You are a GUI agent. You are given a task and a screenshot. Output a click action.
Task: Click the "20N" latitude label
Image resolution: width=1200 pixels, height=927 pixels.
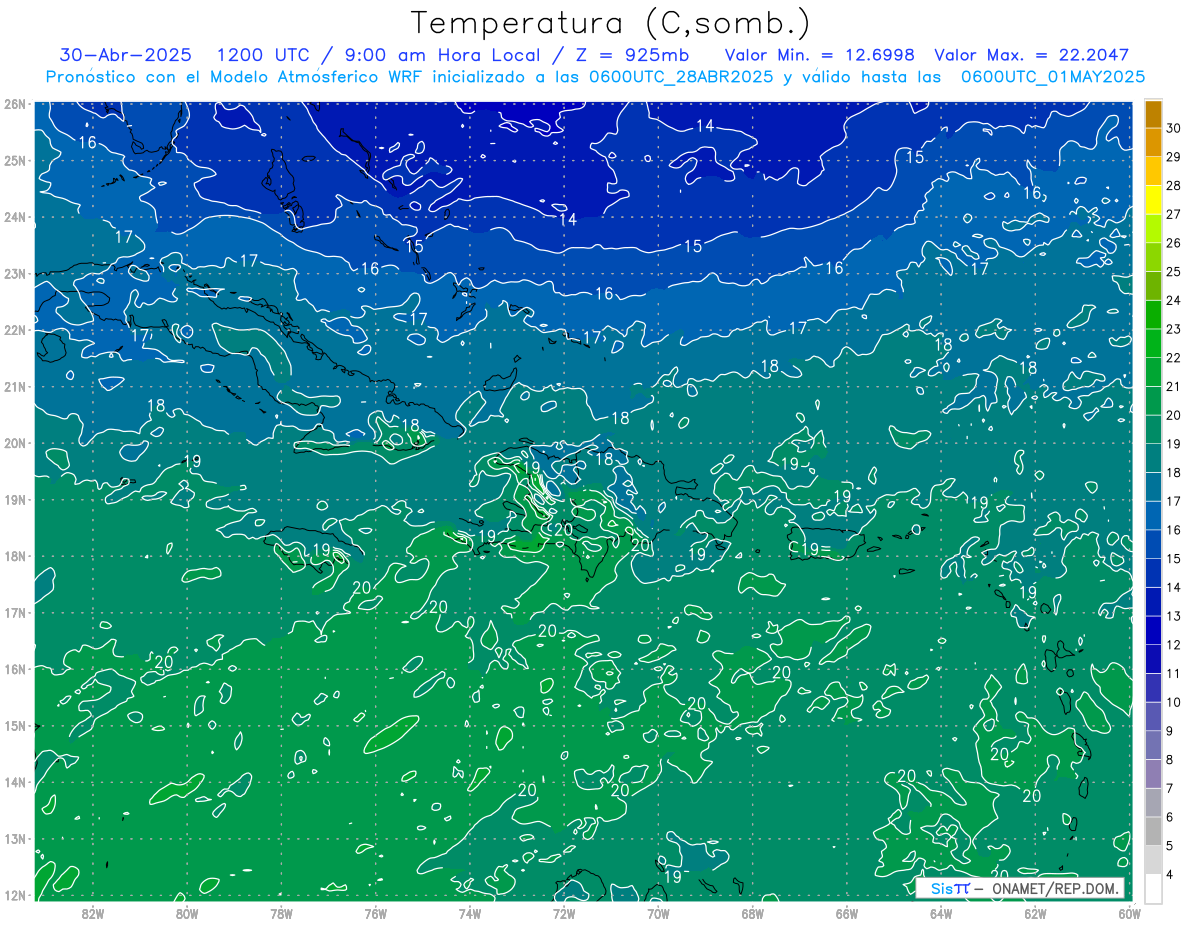click(x=14, y=443)
